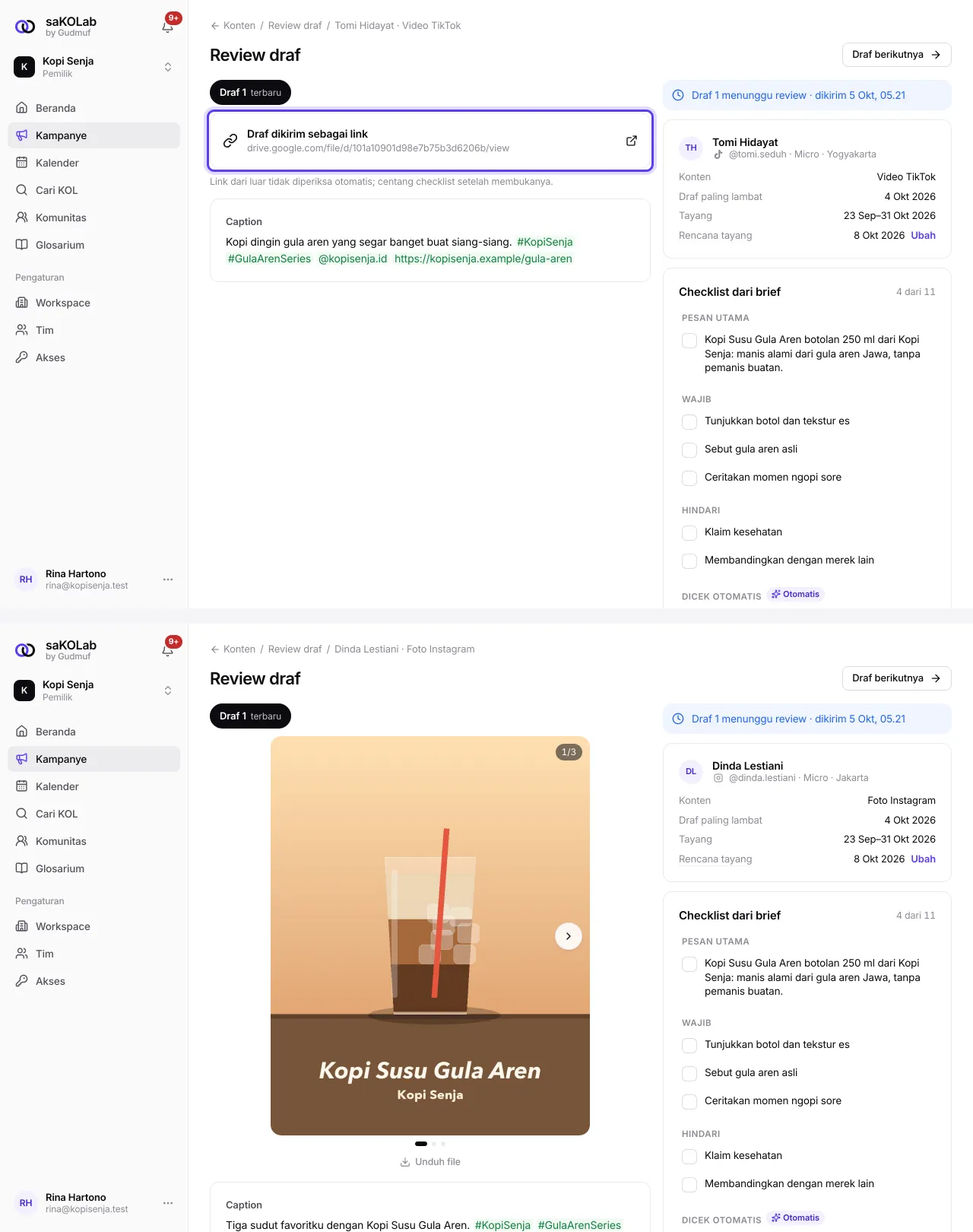Open notifications bell on Dinda Lestiani page
Screen dimensions: 973x1232
(168, 650)
